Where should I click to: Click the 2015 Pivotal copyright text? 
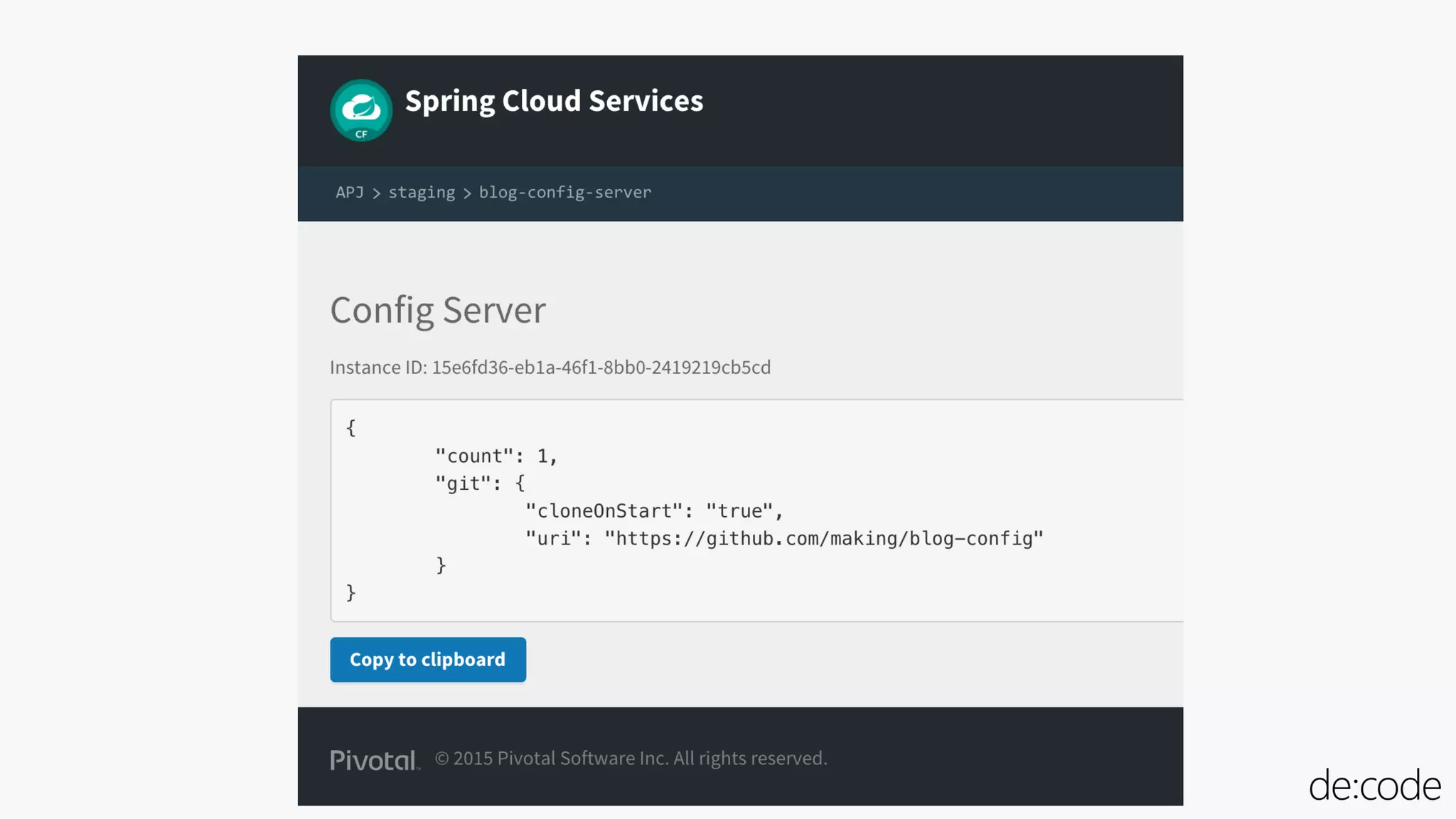click(631, 759)
